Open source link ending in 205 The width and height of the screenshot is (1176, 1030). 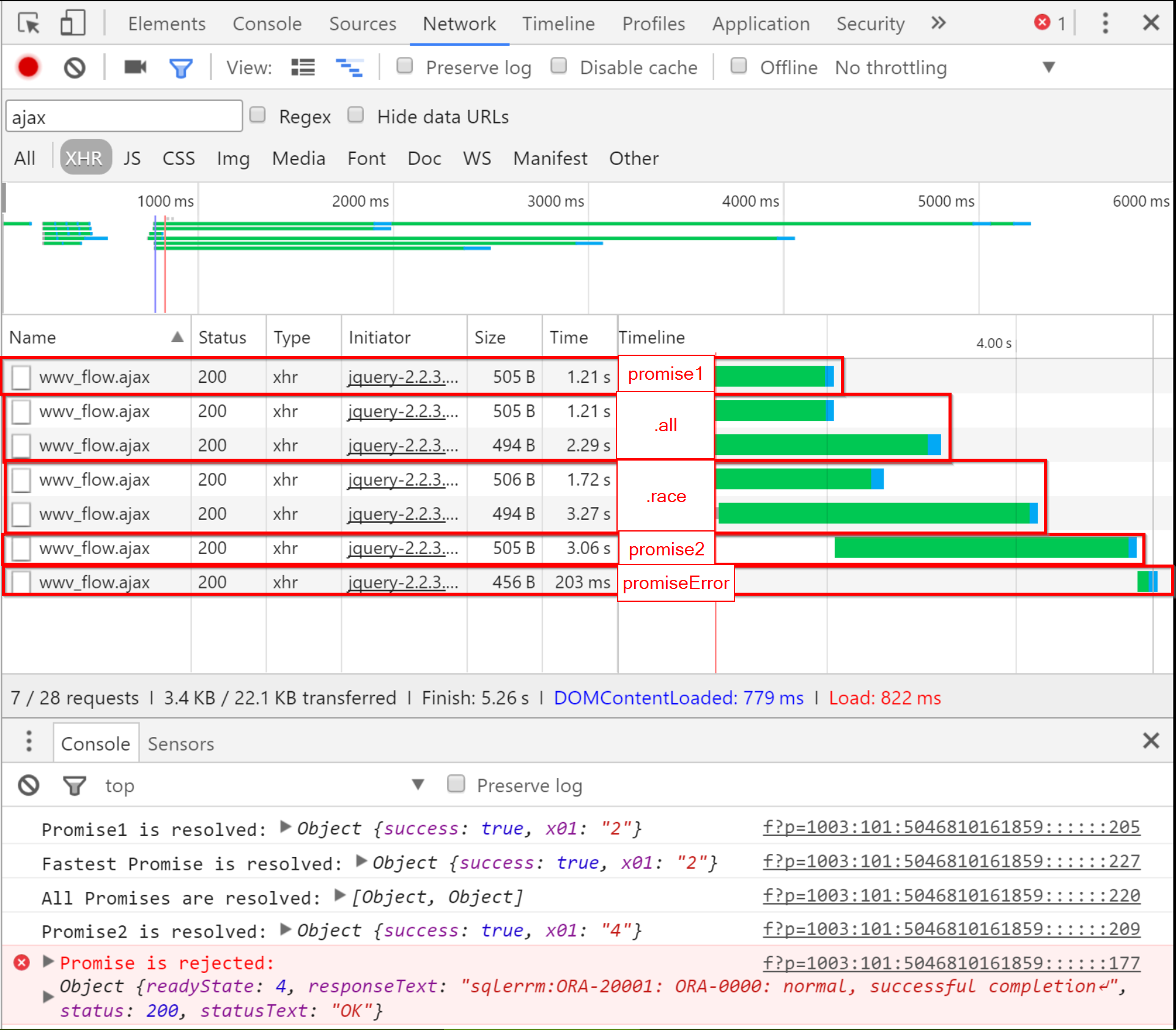pos(951,827)
